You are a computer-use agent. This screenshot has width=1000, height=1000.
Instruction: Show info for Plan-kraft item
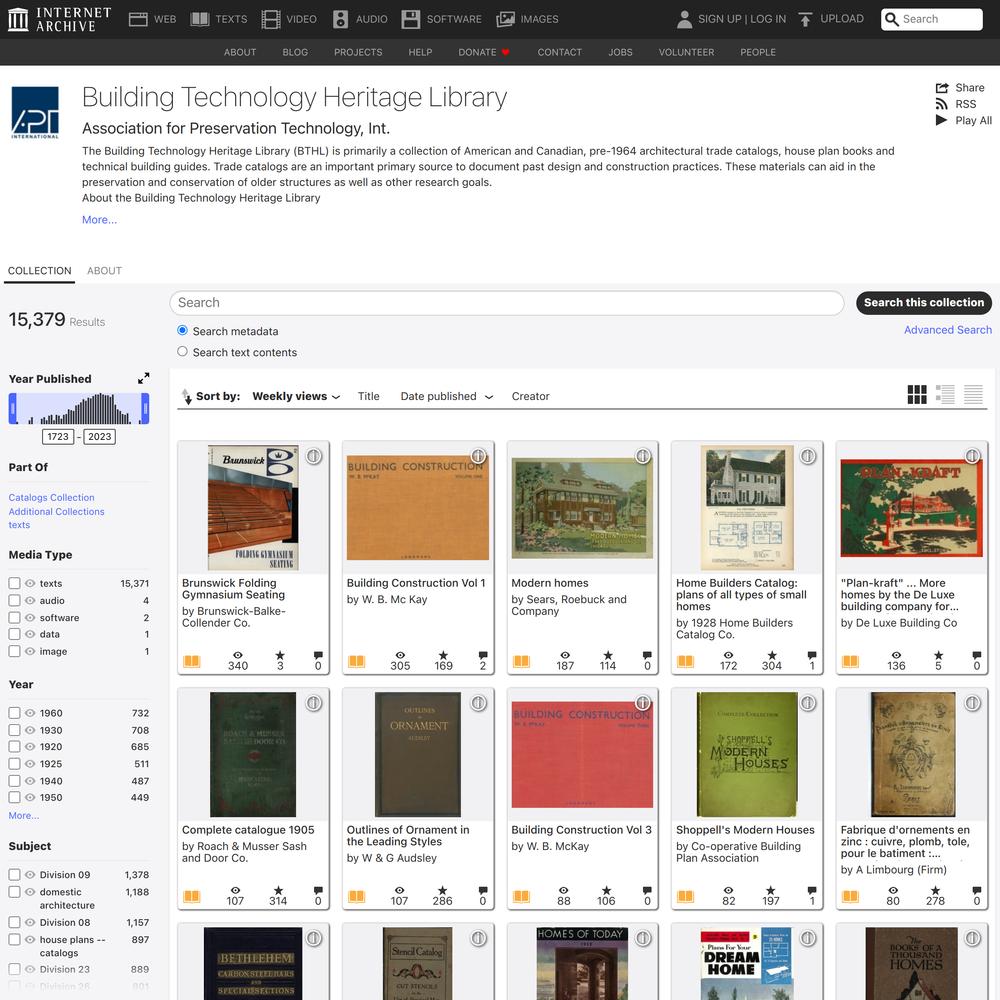(x=973, y=456)
